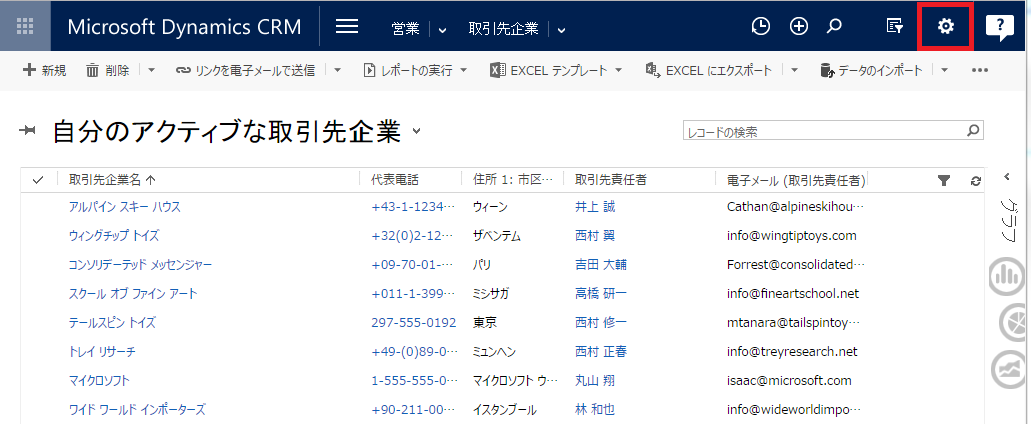Image resolution: width=1031 pixels, height=424 pixels.
Task: Open contact 丸山 翔
Action: 595,381
